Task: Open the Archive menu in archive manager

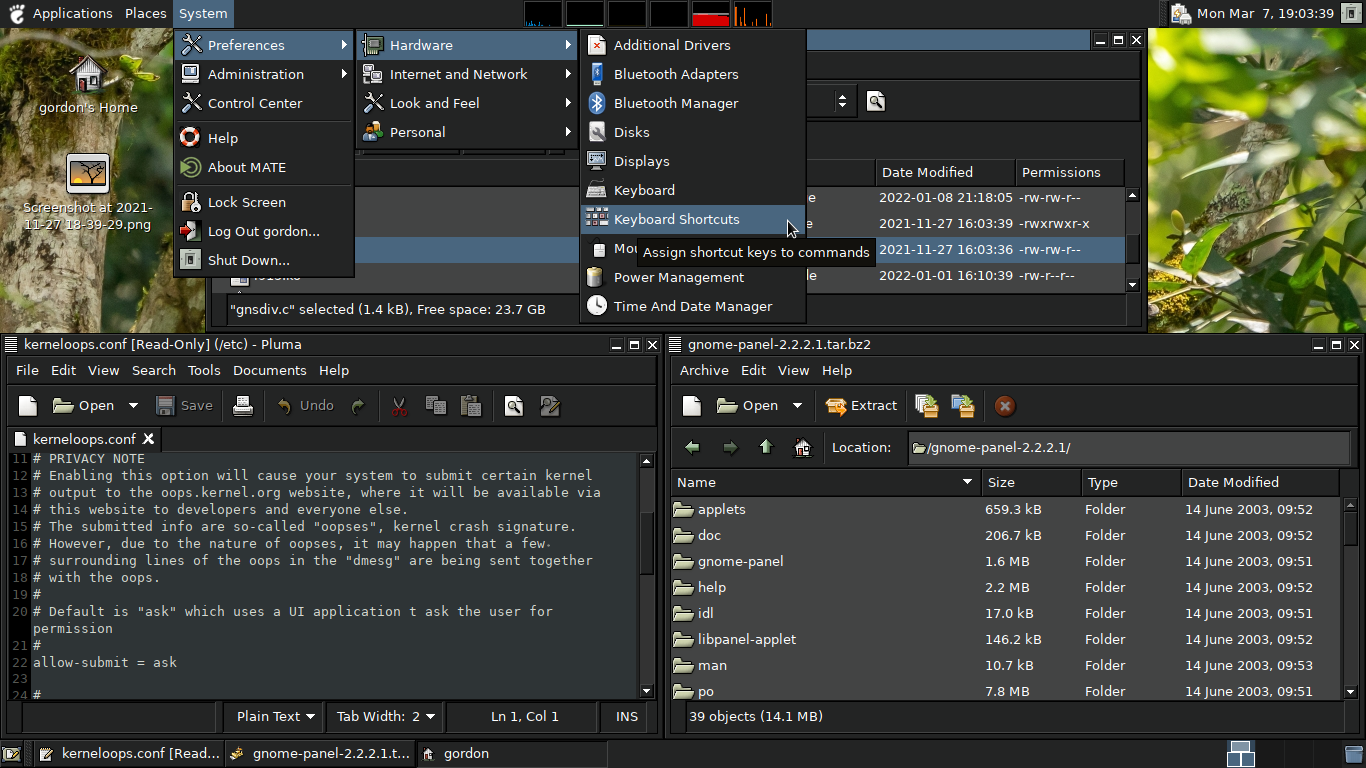Action: [704, 370]
